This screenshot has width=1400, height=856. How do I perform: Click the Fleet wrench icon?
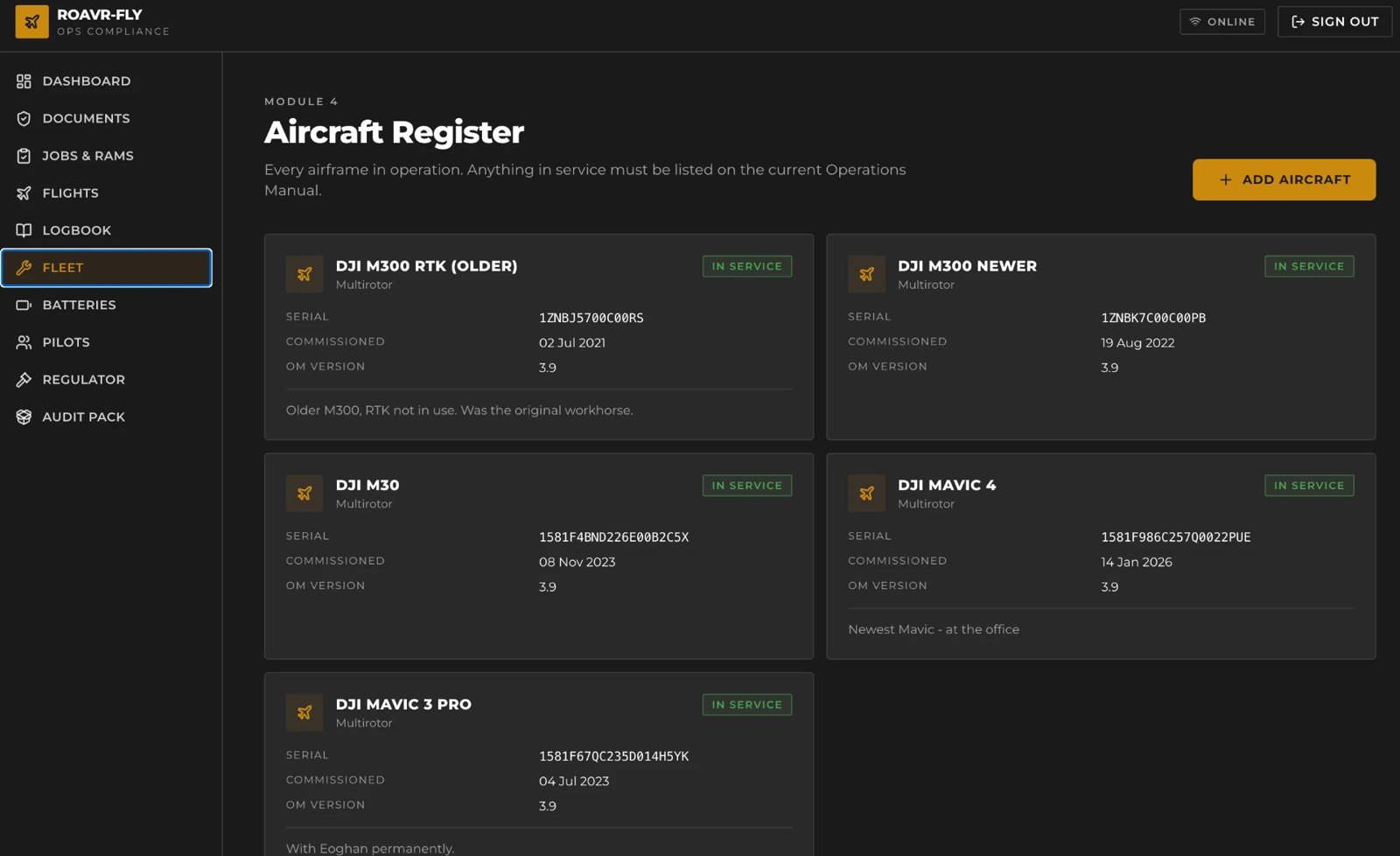[24, 268]
